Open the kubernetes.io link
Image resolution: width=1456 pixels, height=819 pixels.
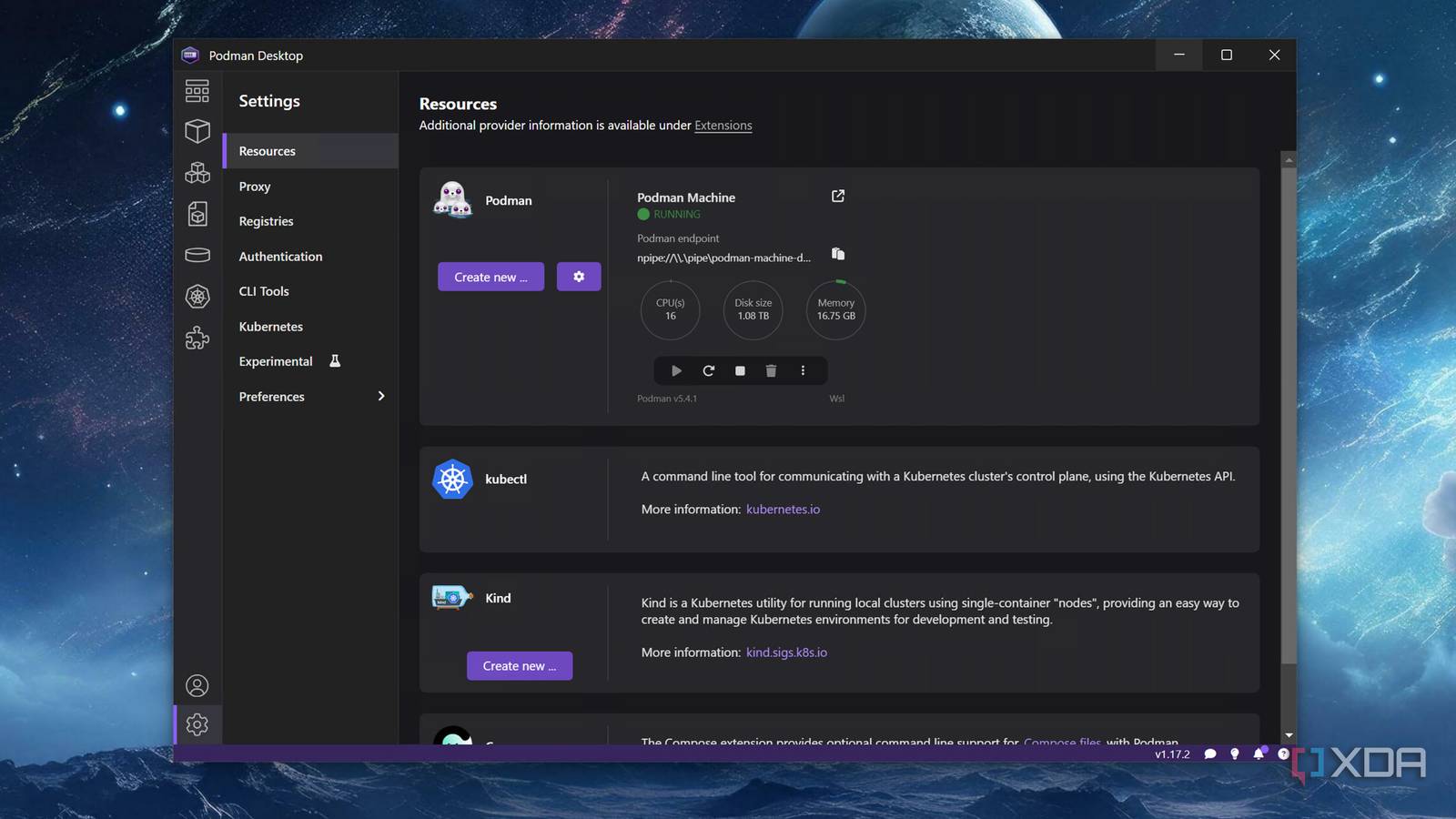tap(783, 509)
